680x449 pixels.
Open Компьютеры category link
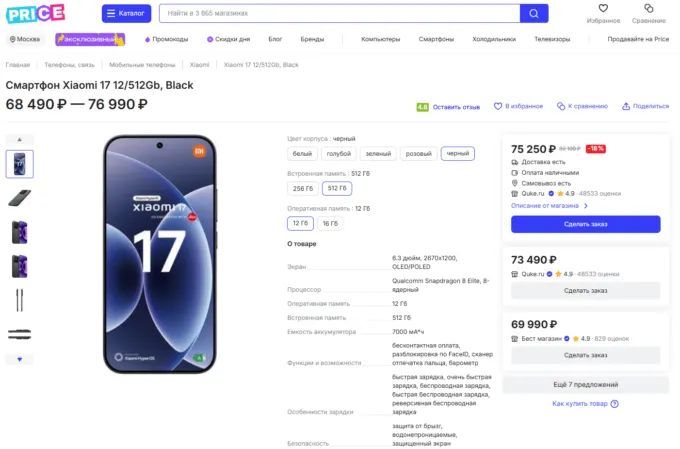click(381, 39)
